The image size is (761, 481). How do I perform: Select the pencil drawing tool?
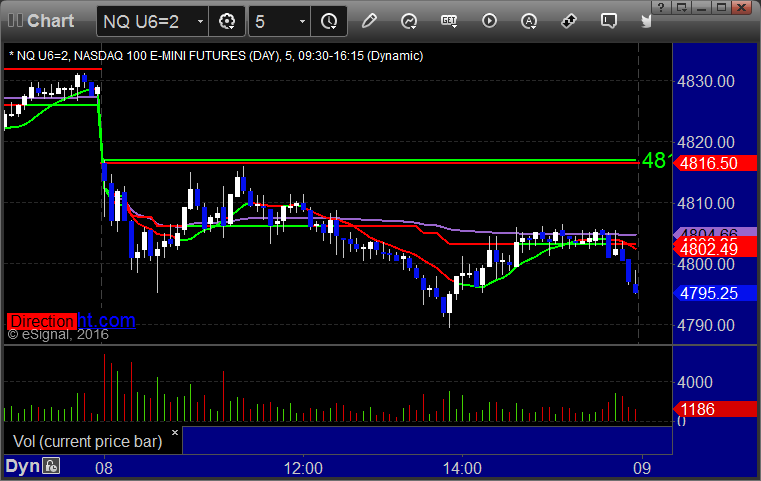click(x=369, y=21)
